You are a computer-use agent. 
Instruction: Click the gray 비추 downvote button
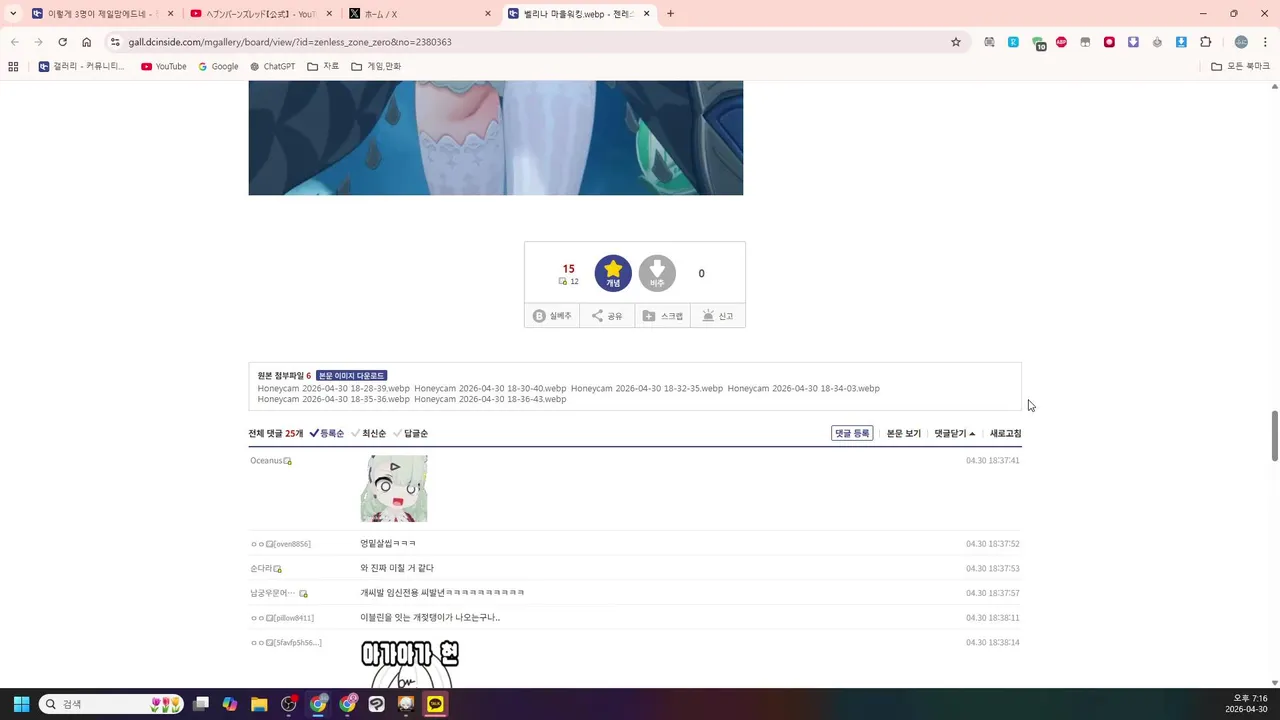pyautogui.click(x=657, y=273)
